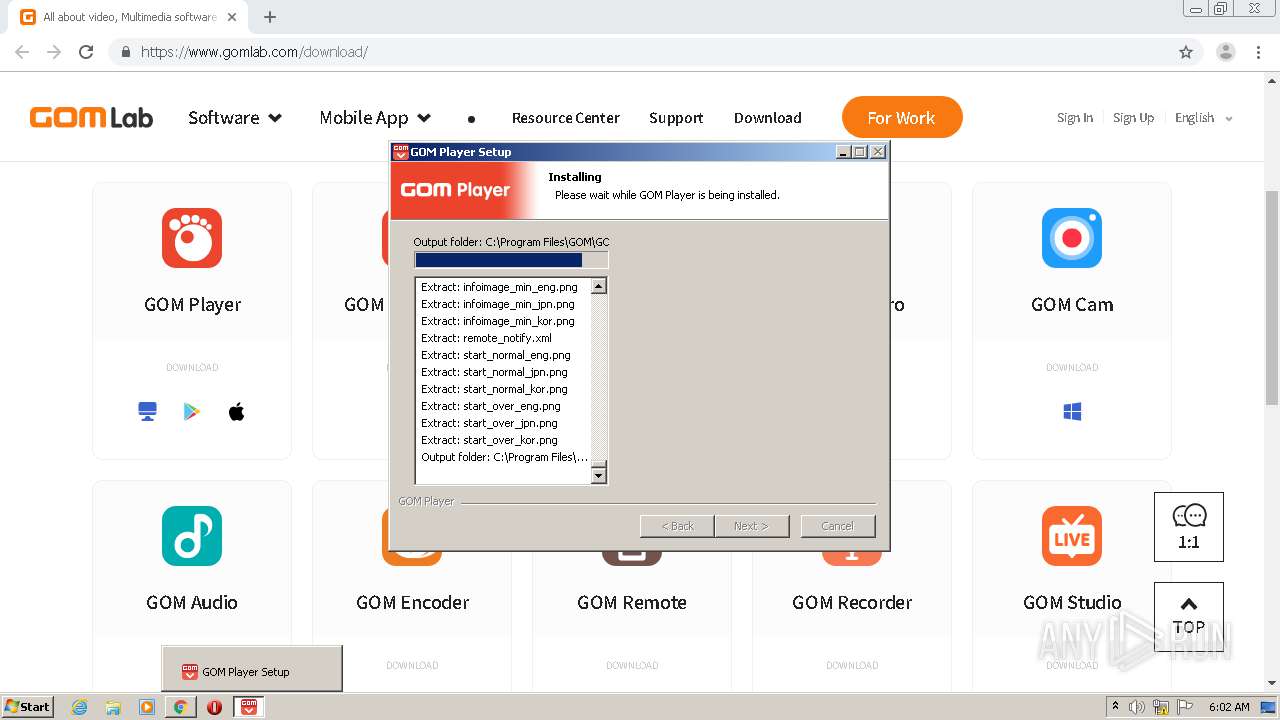Click the GOM Audio app icon
Viewport: 1280px width, 720px height.
pos(192,536)
